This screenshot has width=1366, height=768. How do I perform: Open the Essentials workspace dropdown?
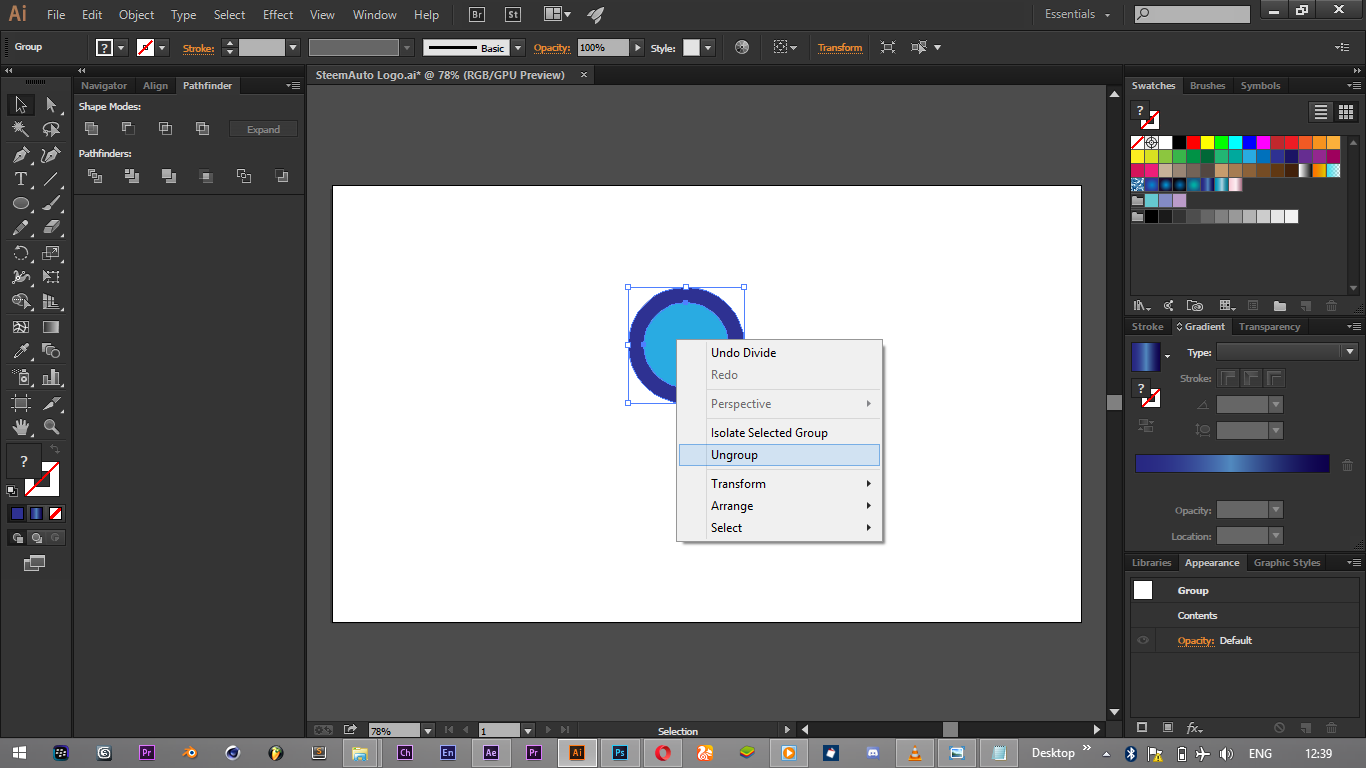coord(1078,15)
